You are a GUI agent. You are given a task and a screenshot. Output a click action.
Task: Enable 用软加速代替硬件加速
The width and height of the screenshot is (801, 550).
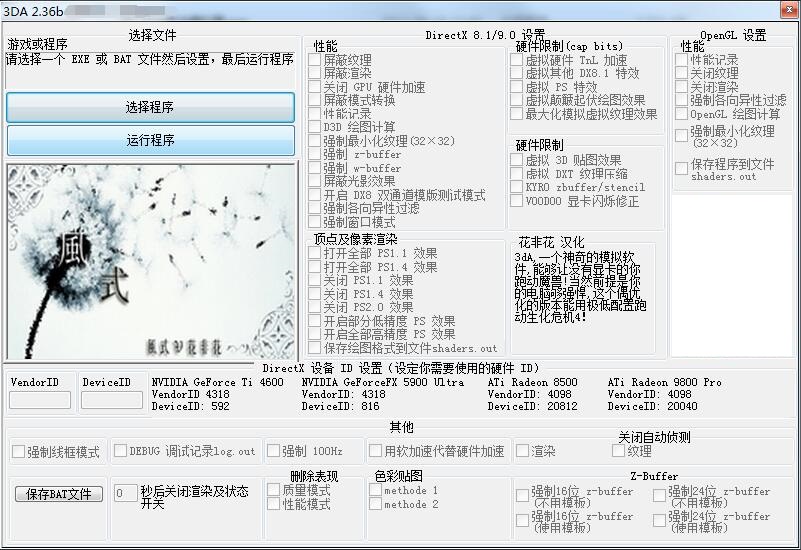375,450
